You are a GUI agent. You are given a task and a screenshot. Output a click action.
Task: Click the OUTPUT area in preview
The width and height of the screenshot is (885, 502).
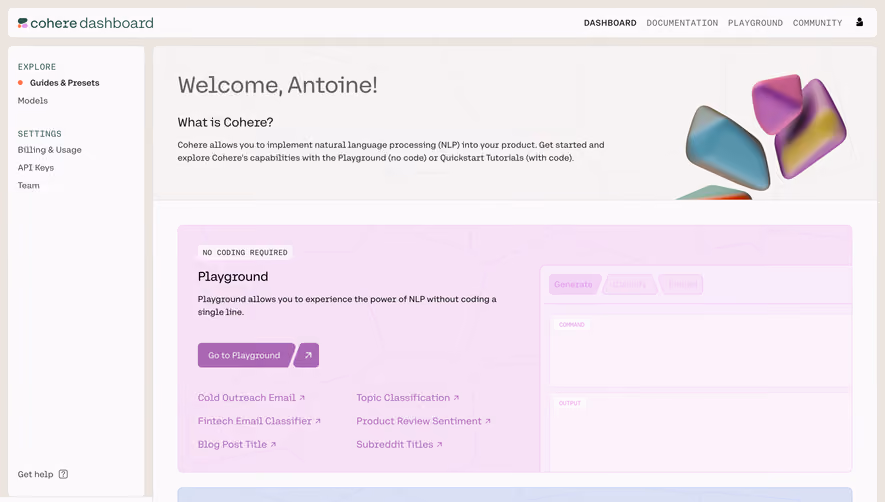700,432
